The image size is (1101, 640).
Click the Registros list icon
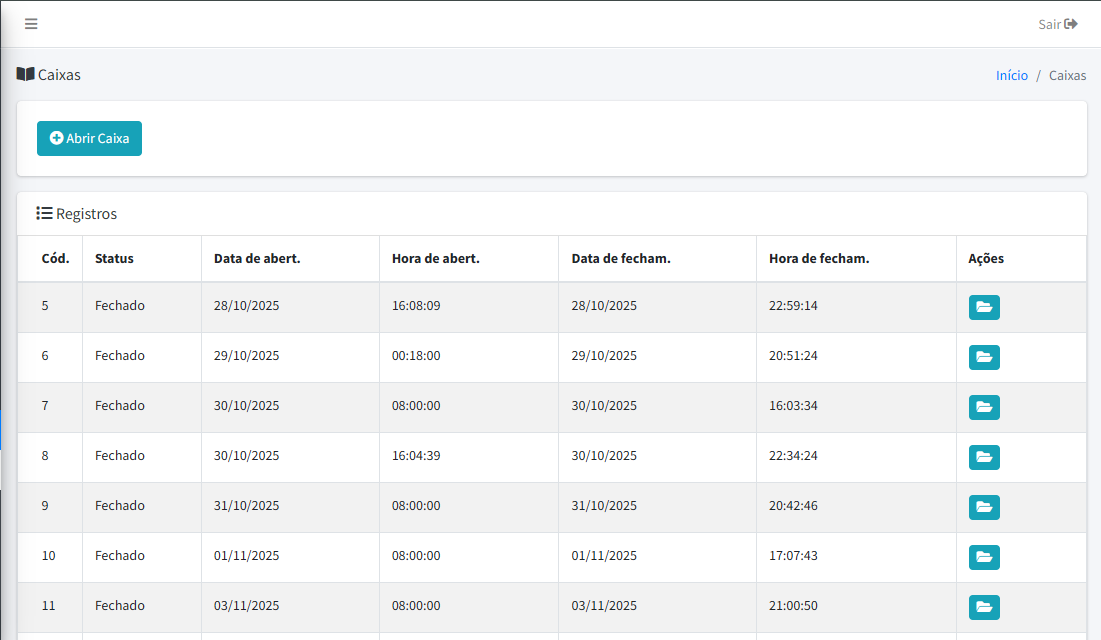pyautogui.click(x=44, y=213)
